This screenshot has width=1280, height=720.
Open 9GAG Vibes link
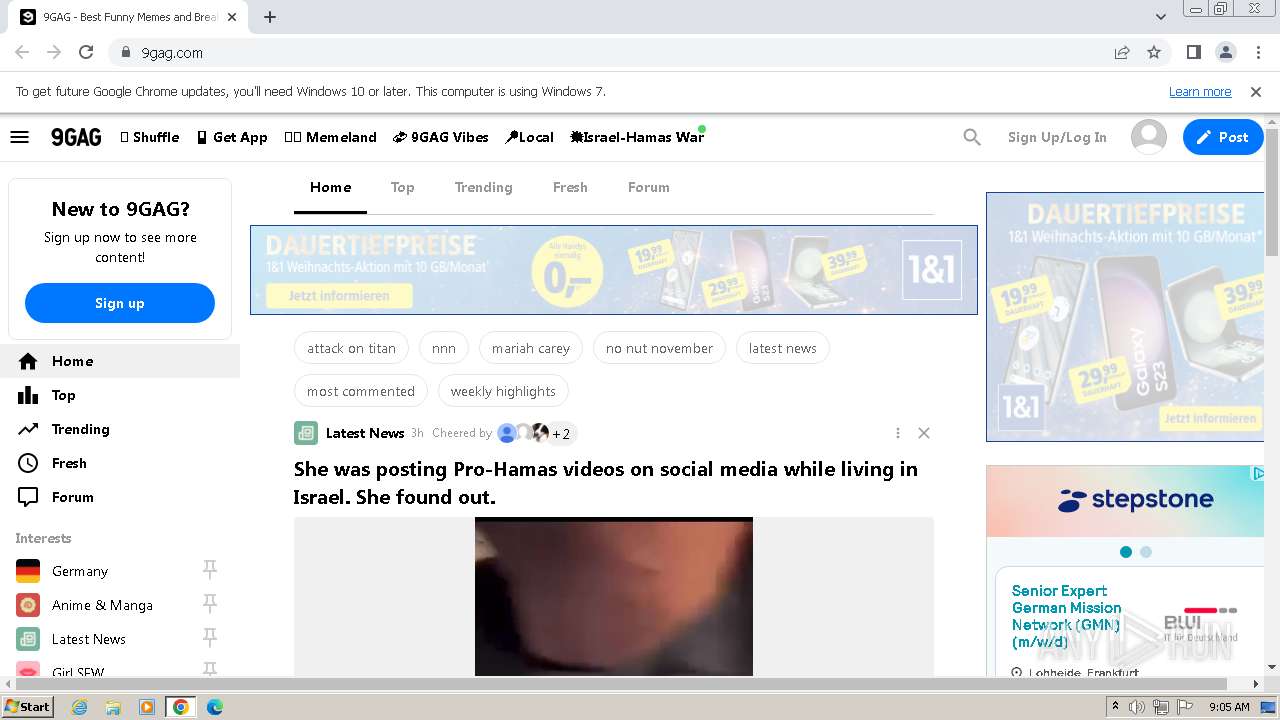[x=441, y=137]
